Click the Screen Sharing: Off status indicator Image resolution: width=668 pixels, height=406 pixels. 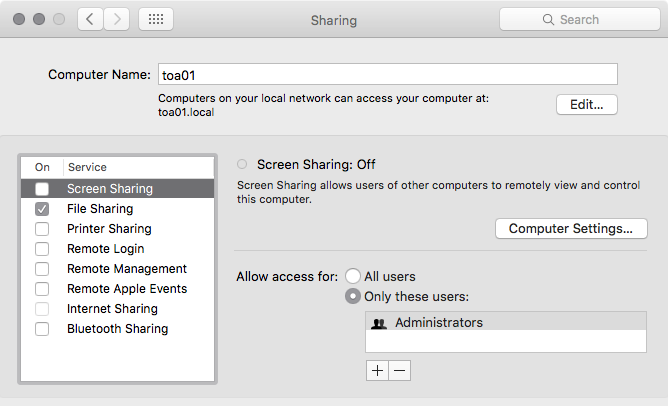click(x=242, y=164)
